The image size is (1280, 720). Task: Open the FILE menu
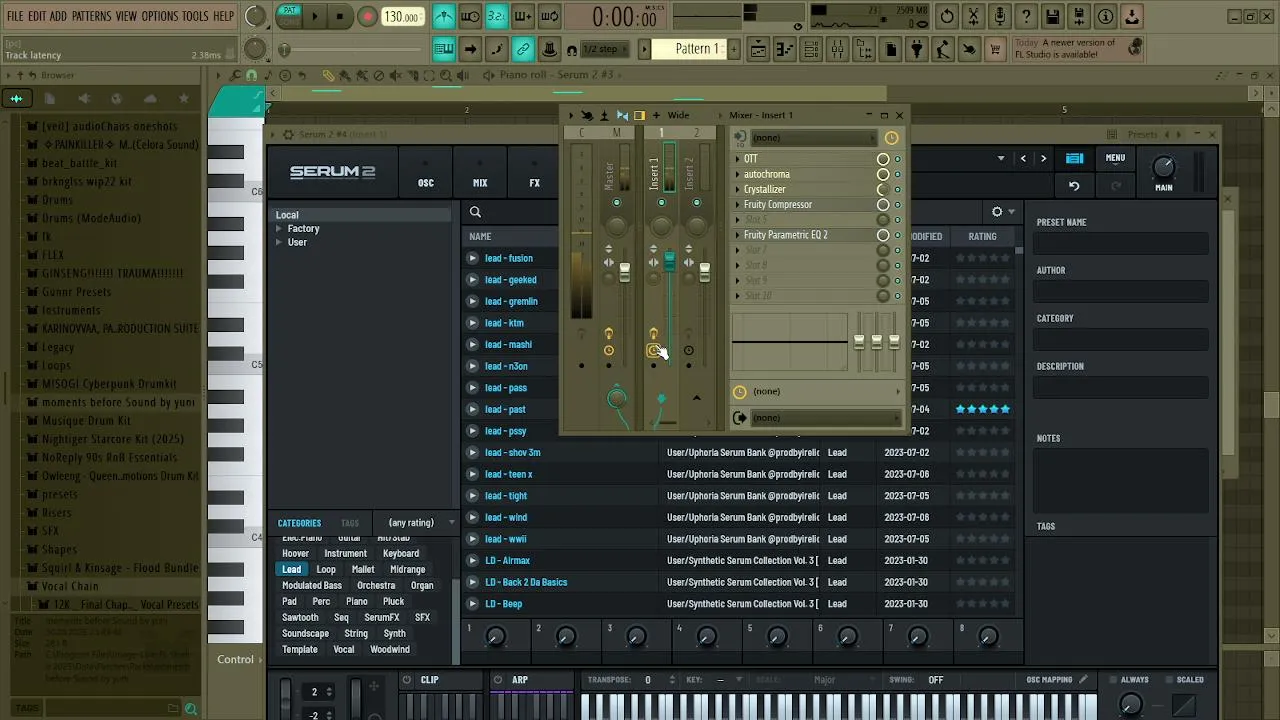[15, 16]
